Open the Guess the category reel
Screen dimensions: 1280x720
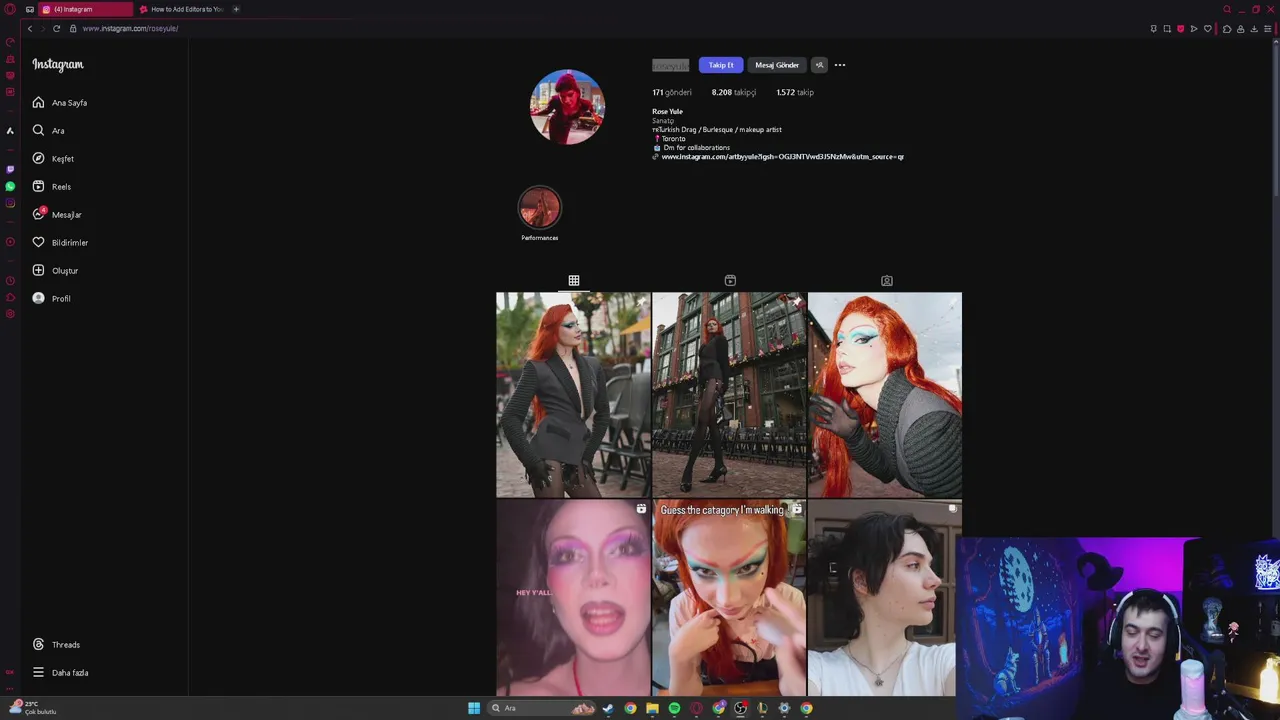click(729, 598)
